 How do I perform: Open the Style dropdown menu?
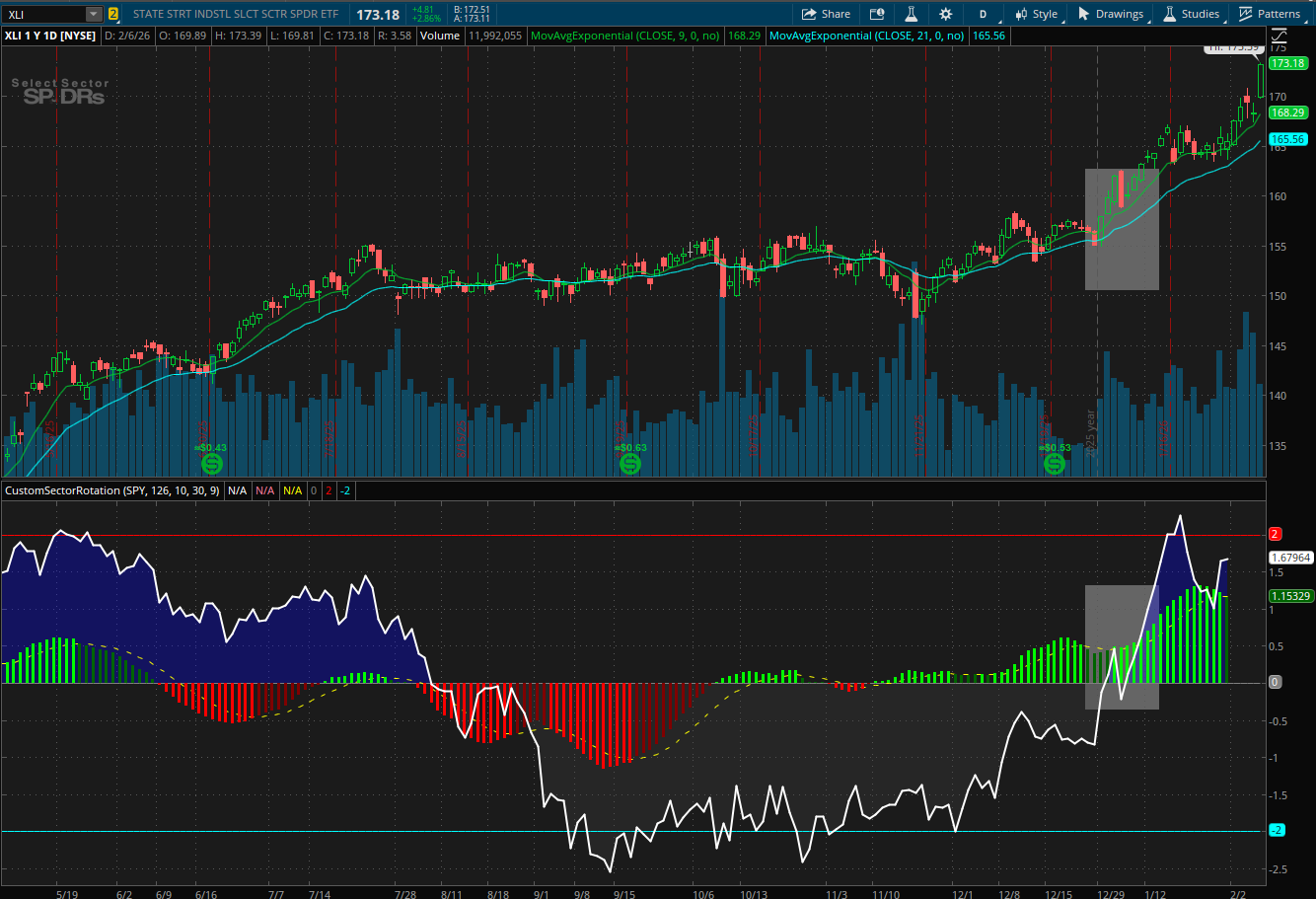[x=1036, y=14]
